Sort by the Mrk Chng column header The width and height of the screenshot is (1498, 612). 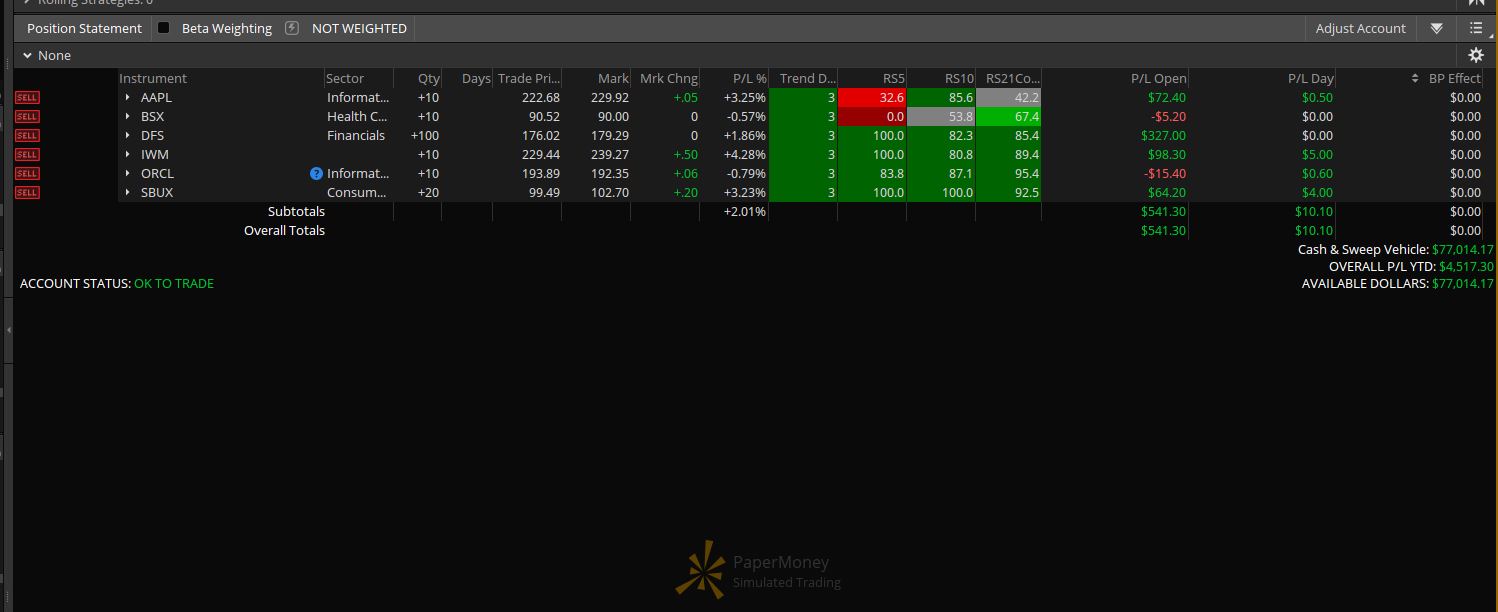click(x=669, y=79)
